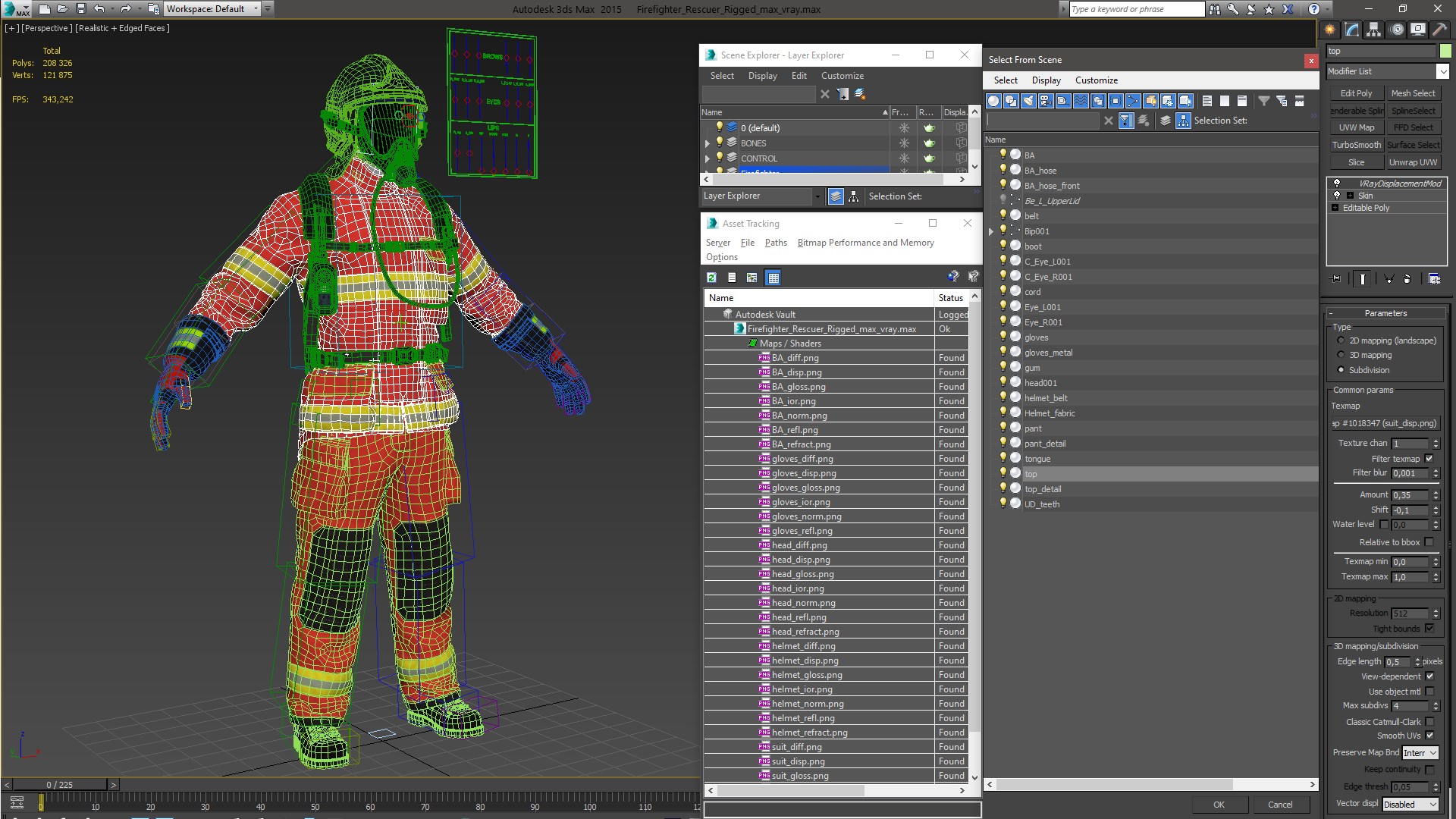This screenshot has width=1456, height=819.
Task: Open Display menu in Select From Scene
Action: coord(1046,80)
